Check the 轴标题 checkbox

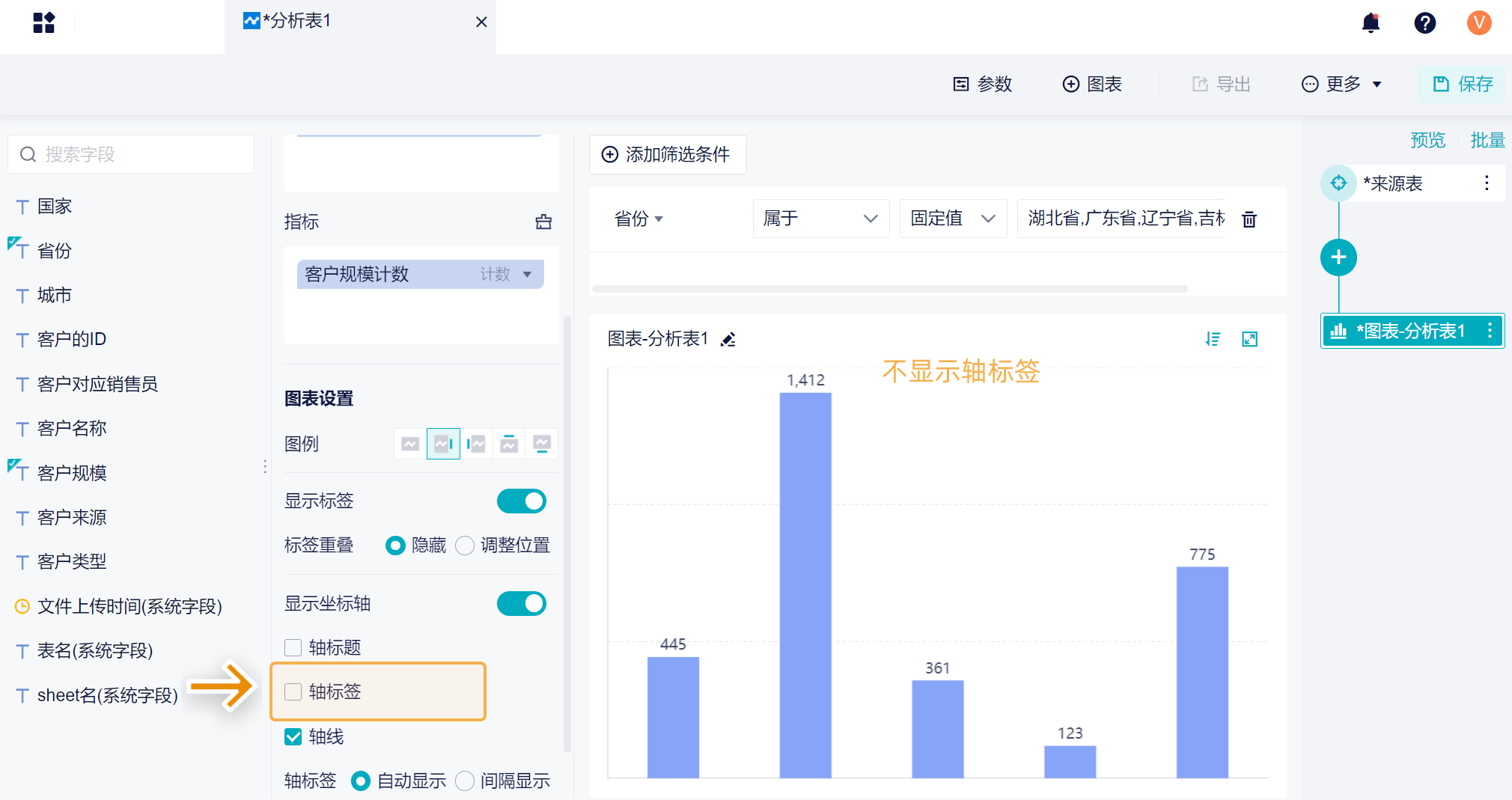coord(293,647)
